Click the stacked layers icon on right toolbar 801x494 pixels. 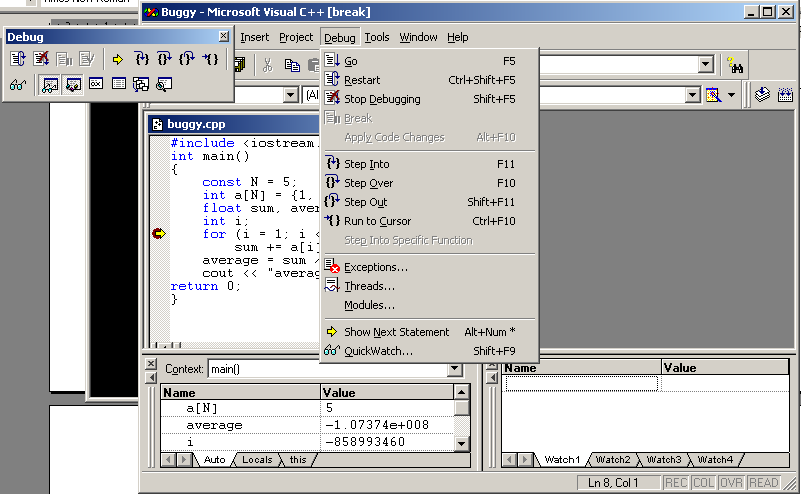pyautogui.click(x=762, y=95)
